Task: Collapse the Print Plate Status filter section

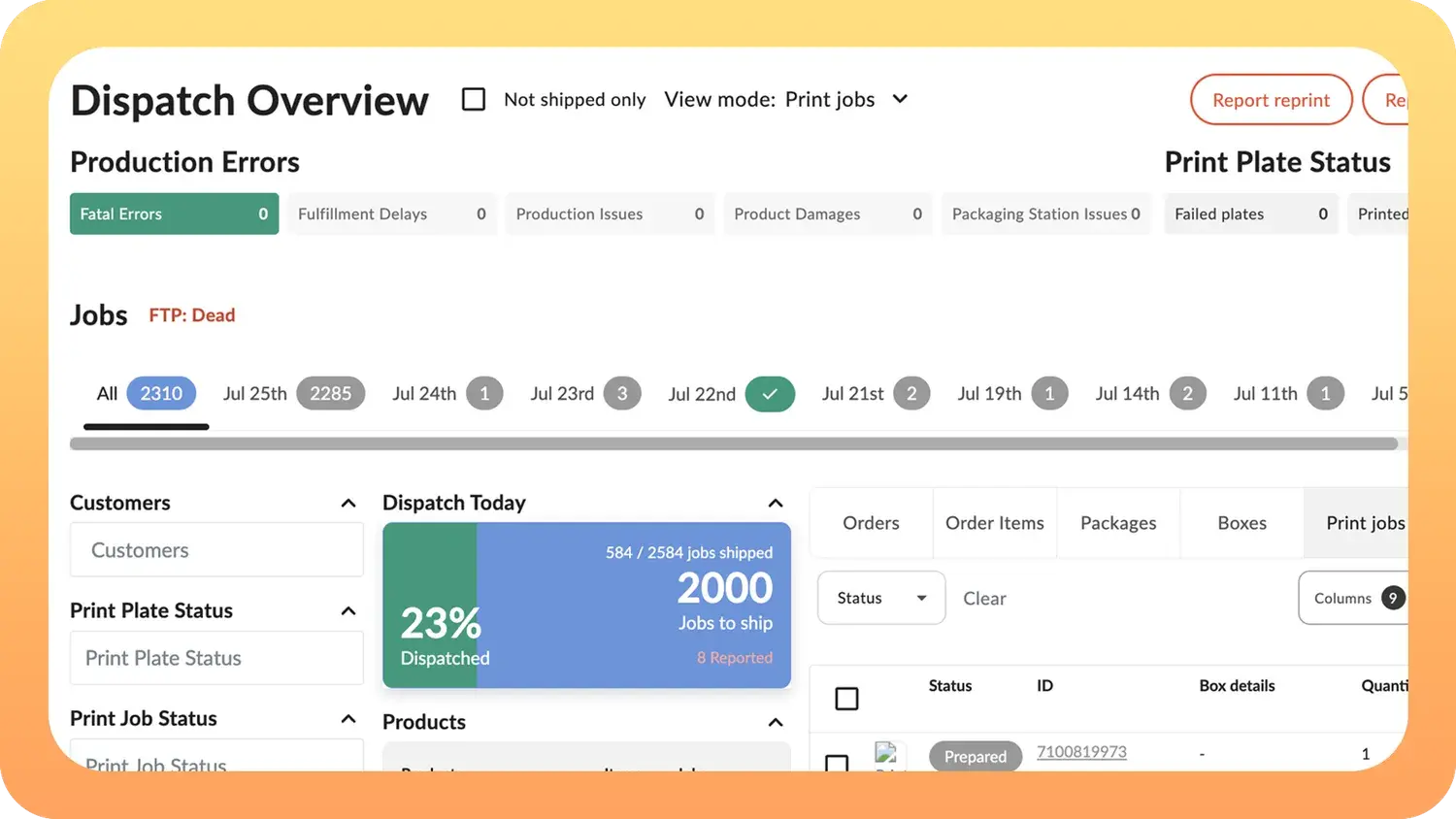Action: (x=348, y=610)
